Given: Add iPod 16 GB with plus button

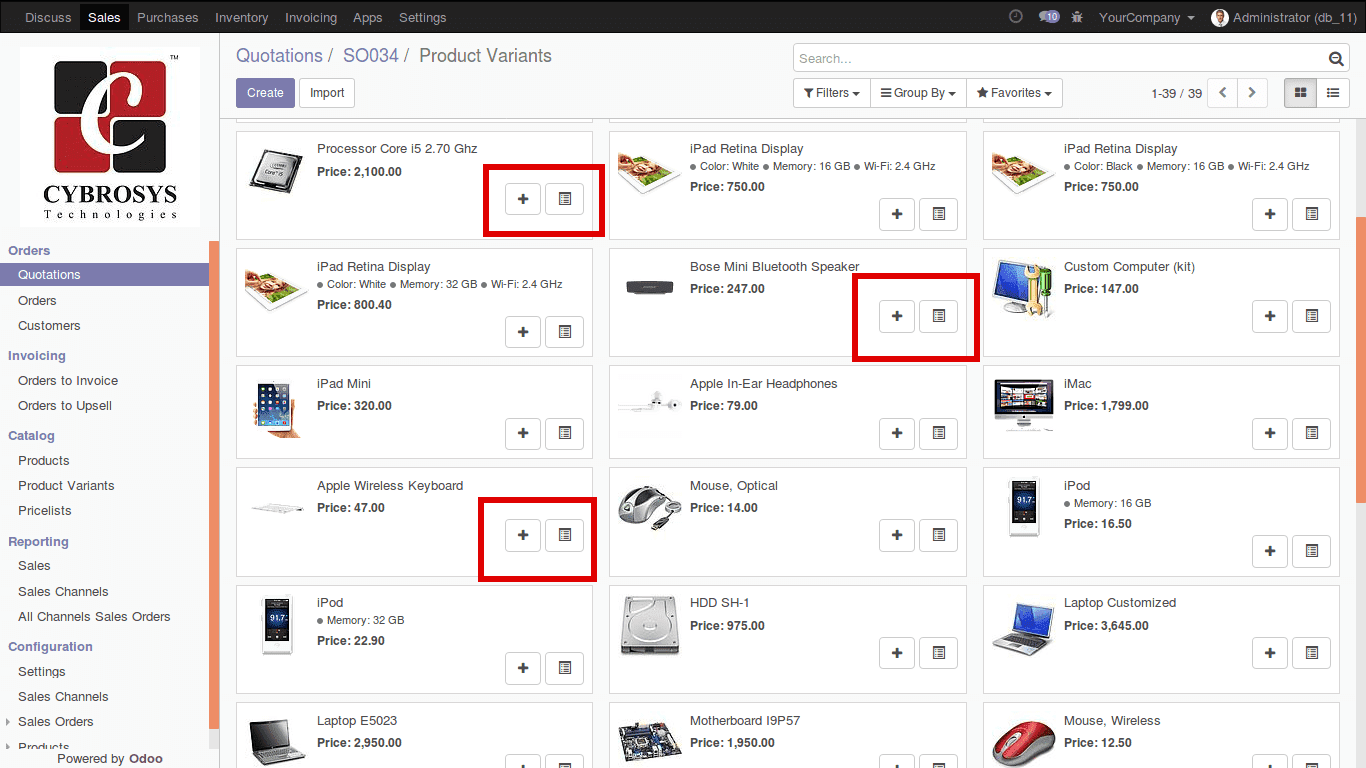Looking at the screenshot, I should click(1270, 551).
